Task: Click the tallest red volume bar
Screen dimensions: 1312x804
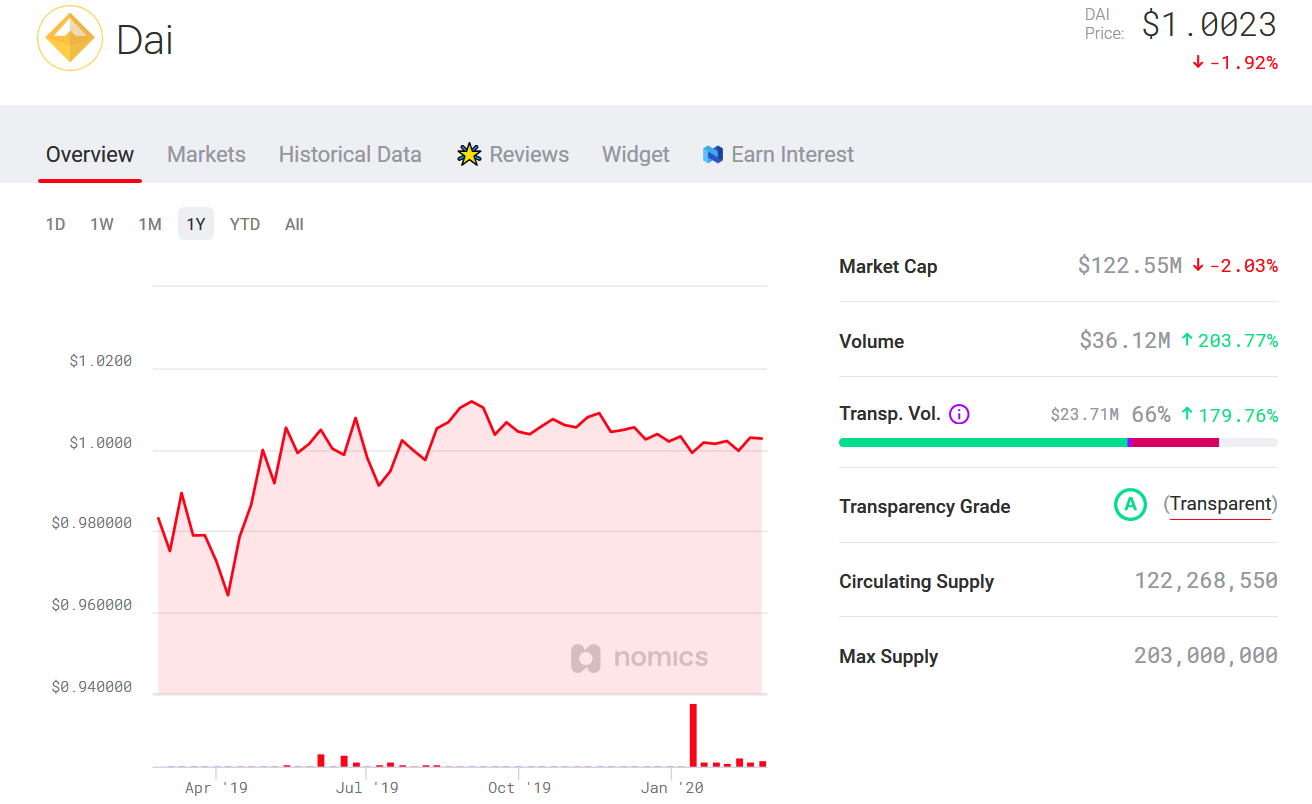Action: (693, 735)
